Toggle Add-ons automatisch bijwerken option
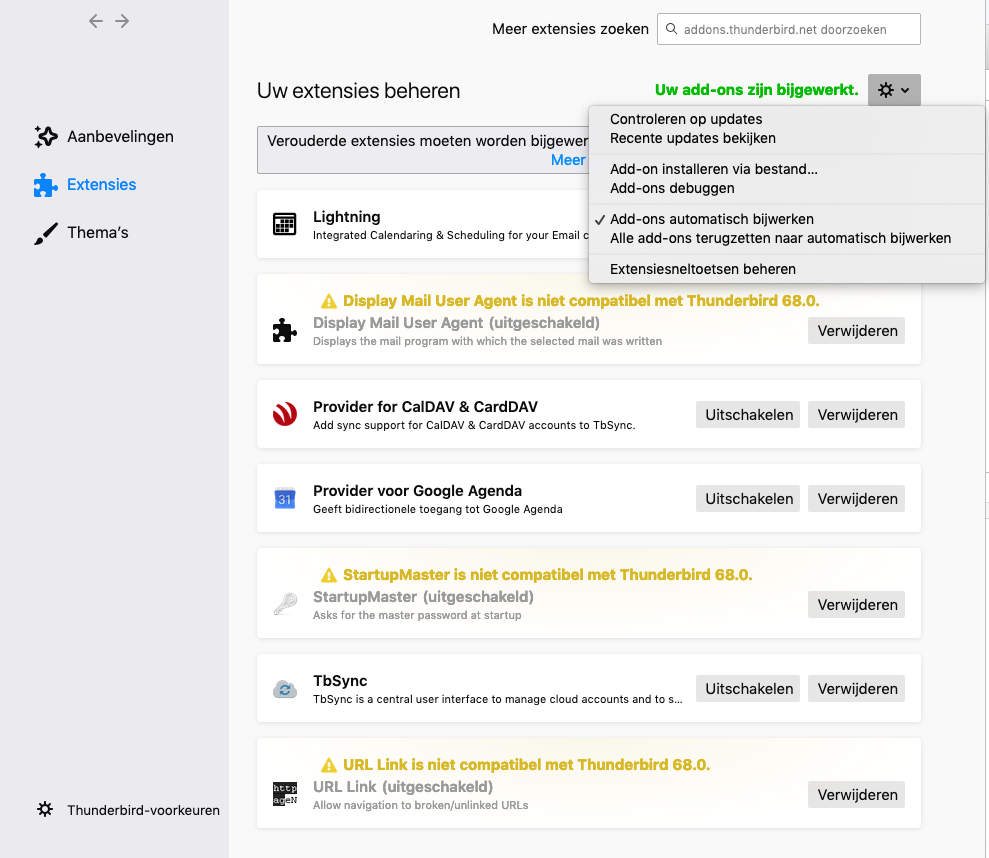 [x=711, y=219]
